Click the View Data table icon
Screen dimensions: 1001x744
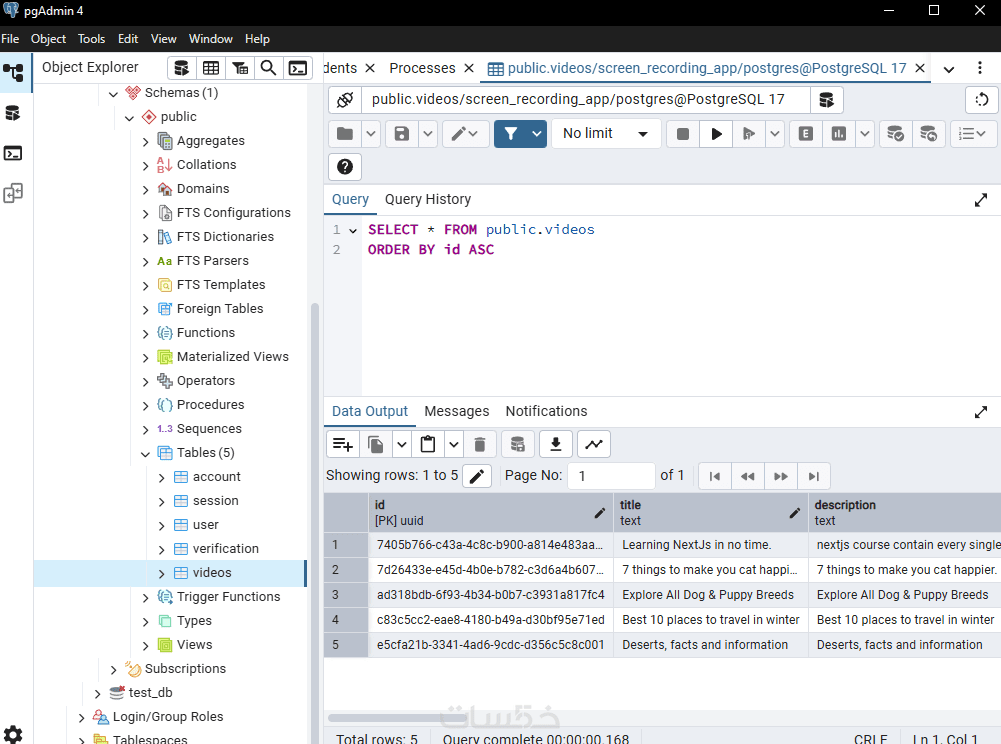(x=211, y=68)
